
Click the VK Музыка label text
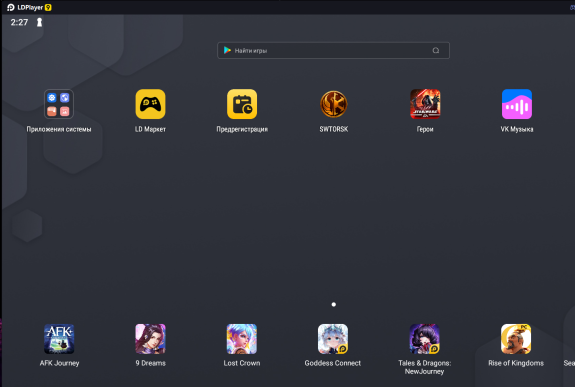517,129
